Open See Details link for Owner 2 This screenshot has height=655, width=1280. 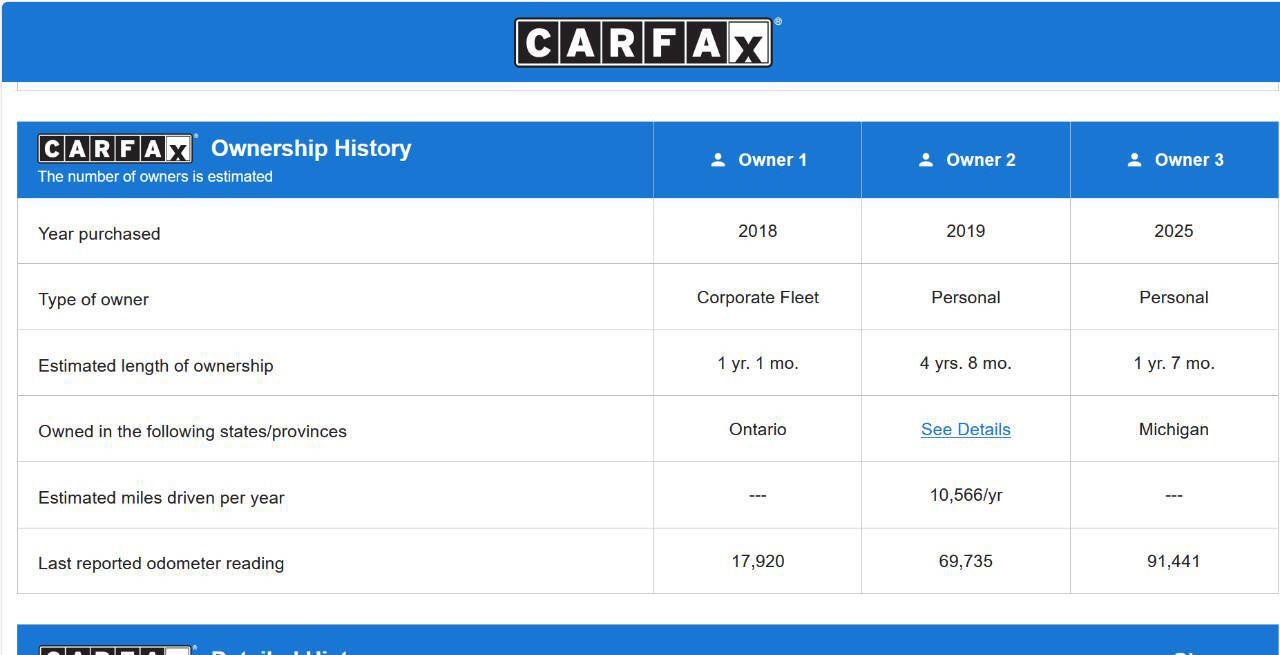[966, 429]
